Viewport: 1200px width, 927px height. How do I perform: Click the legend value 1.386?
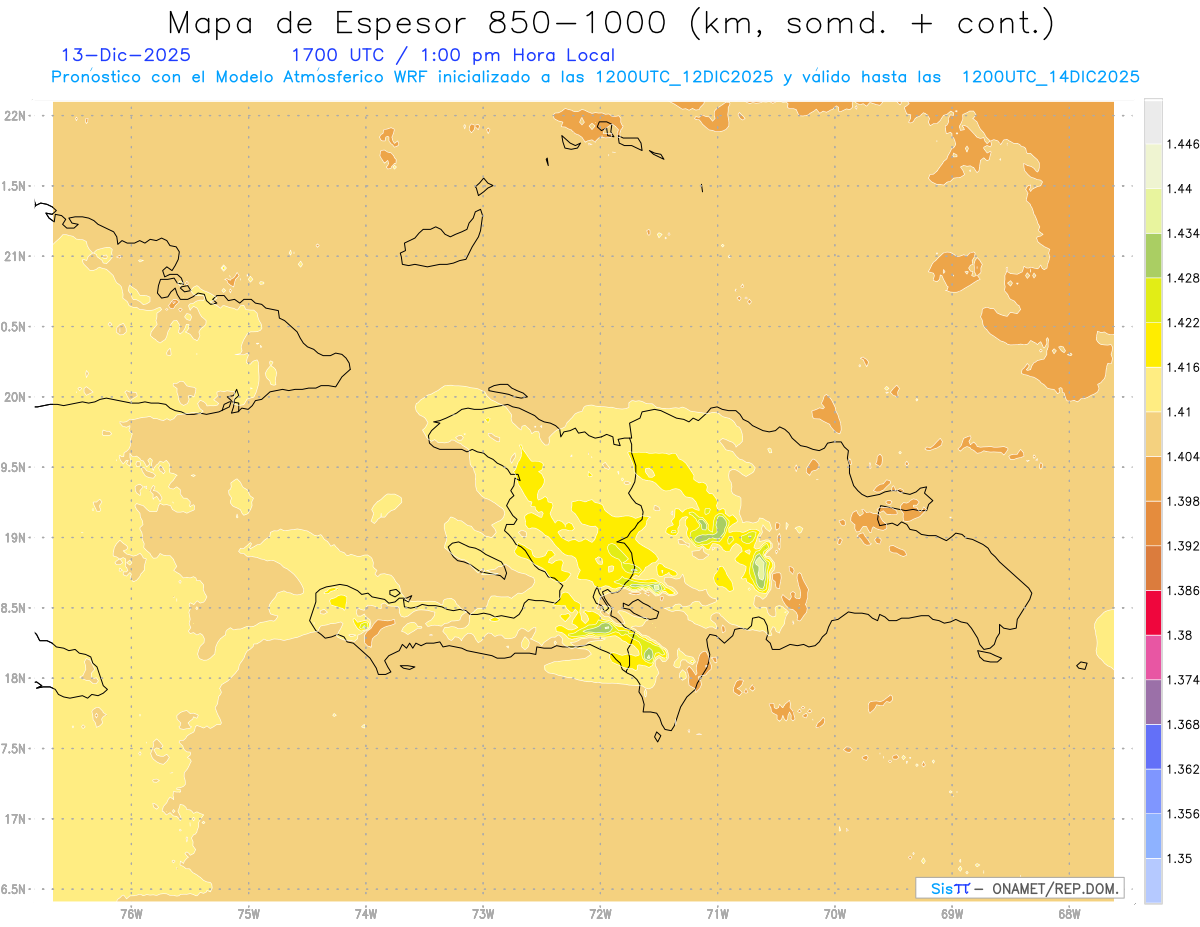pos(1182,590)
